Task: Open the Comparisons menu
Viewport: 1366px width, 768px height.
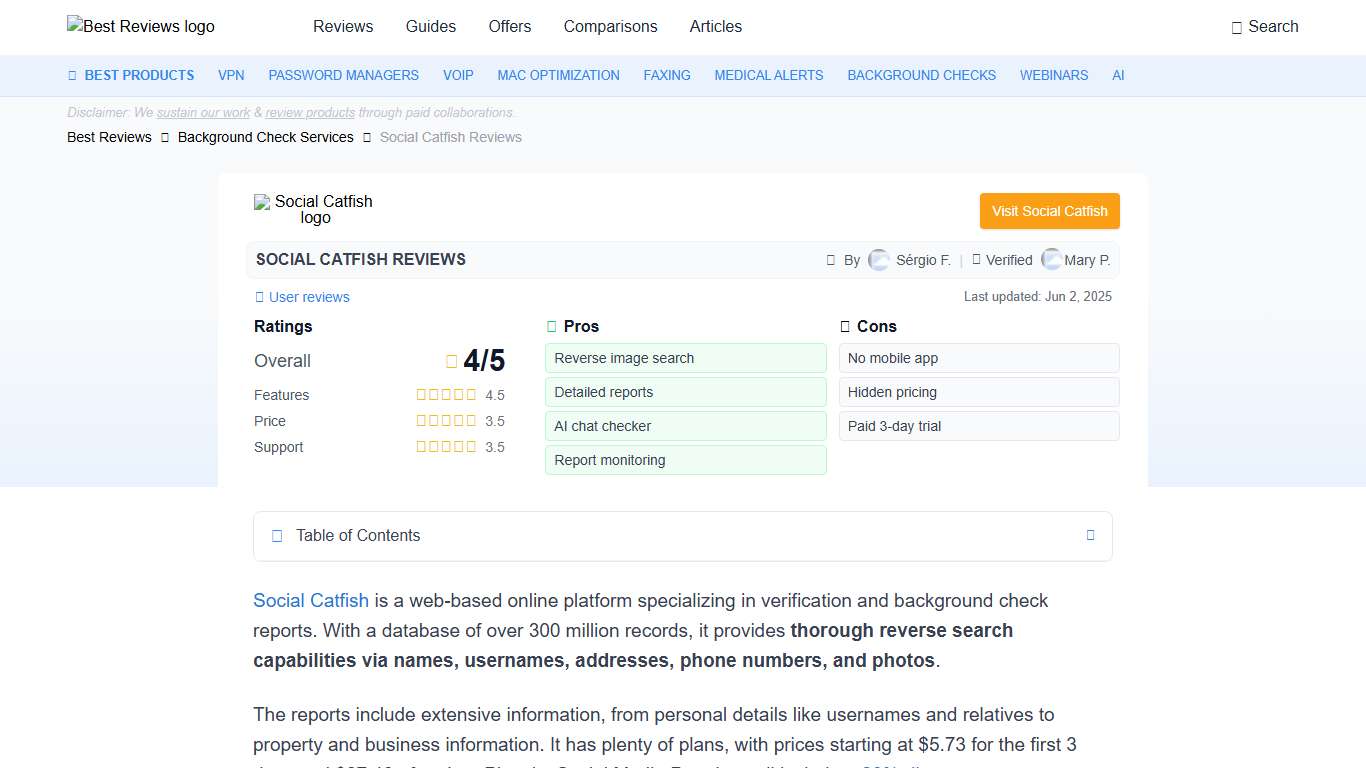Action: 610,27
